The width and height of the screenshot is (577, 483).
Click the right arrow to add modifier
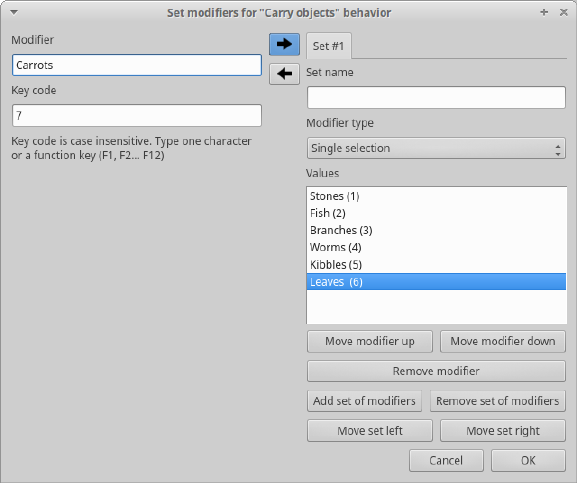(x=284, y=45)
